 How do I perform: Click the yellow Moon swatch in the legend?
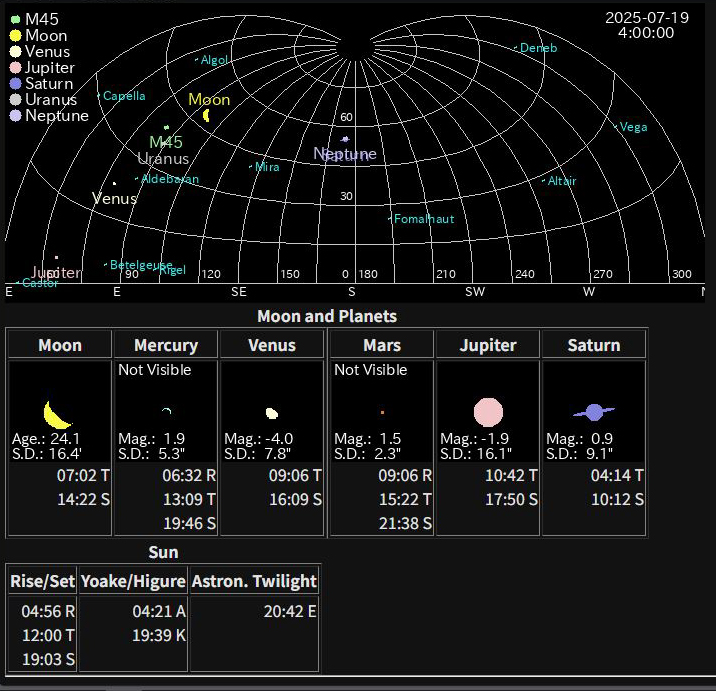15,36
